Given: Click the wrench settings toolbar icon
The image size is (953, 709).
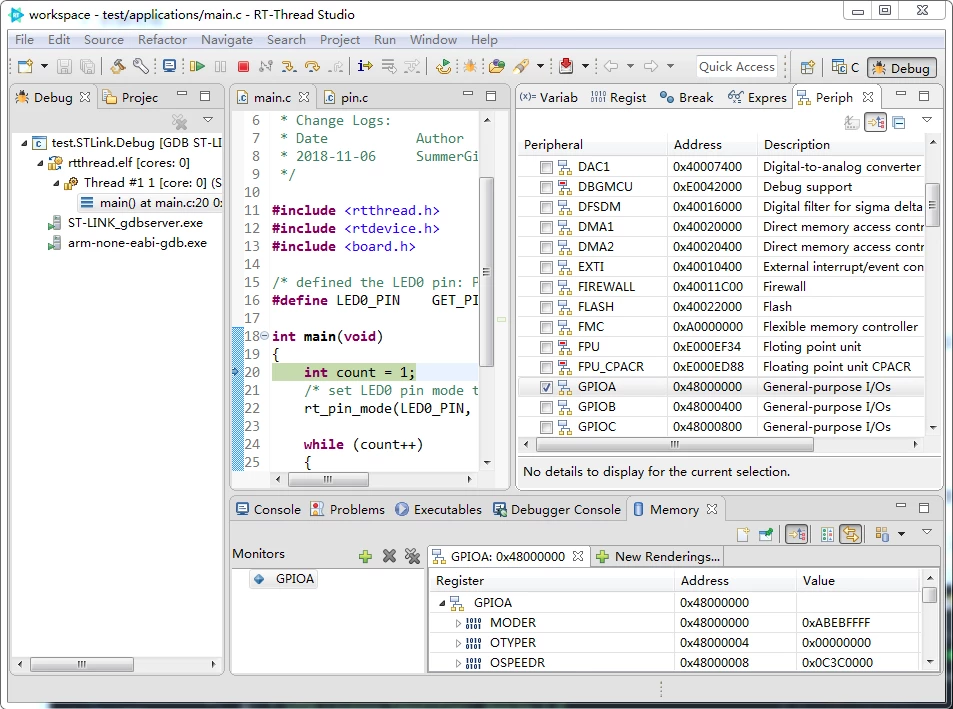Looking at the screenshot, I should (x=140, y=66).
